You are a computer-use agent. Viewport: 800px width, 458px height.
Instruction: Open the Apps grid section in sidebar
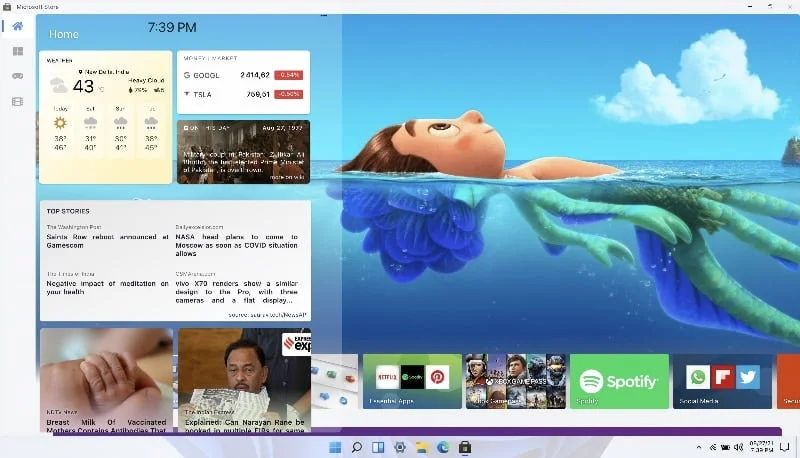[17, 51]
